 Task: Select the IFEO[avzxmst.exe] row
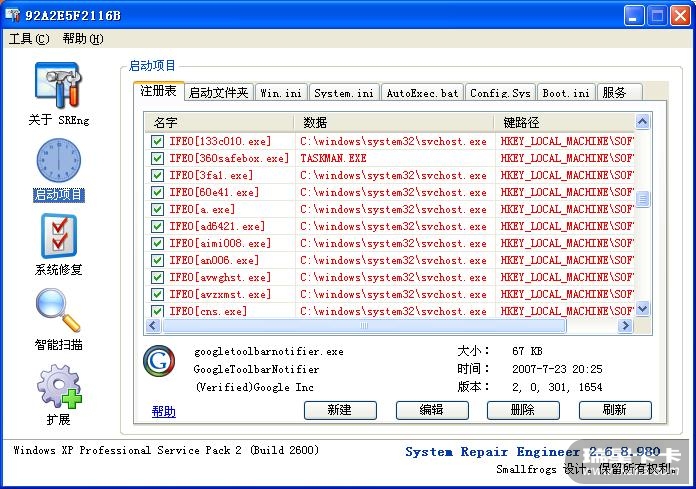coord(390,294)
